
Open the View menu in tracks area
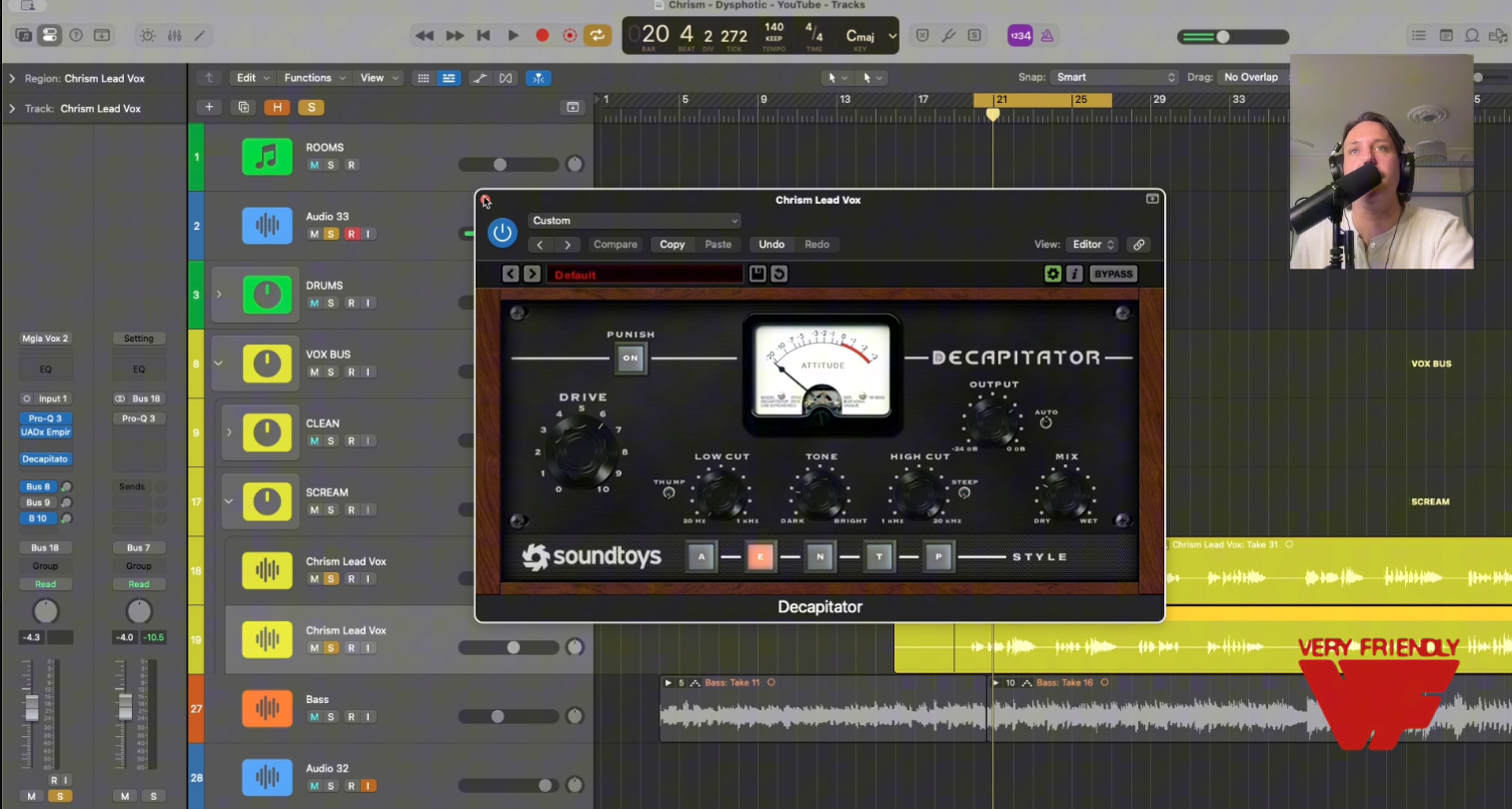pos(378,78)
